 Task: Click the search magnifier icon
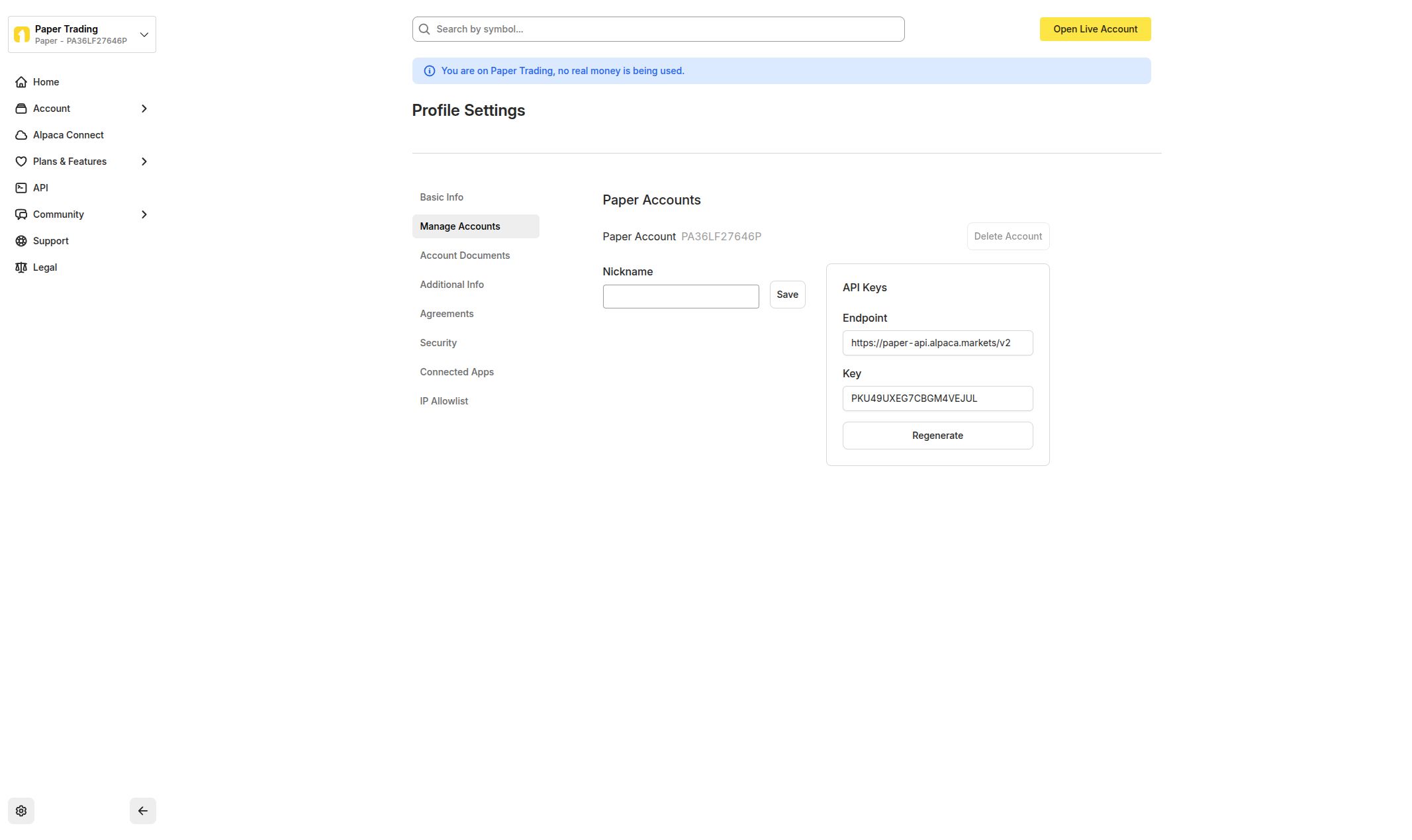pyautogui.click(x=424, y=28)
